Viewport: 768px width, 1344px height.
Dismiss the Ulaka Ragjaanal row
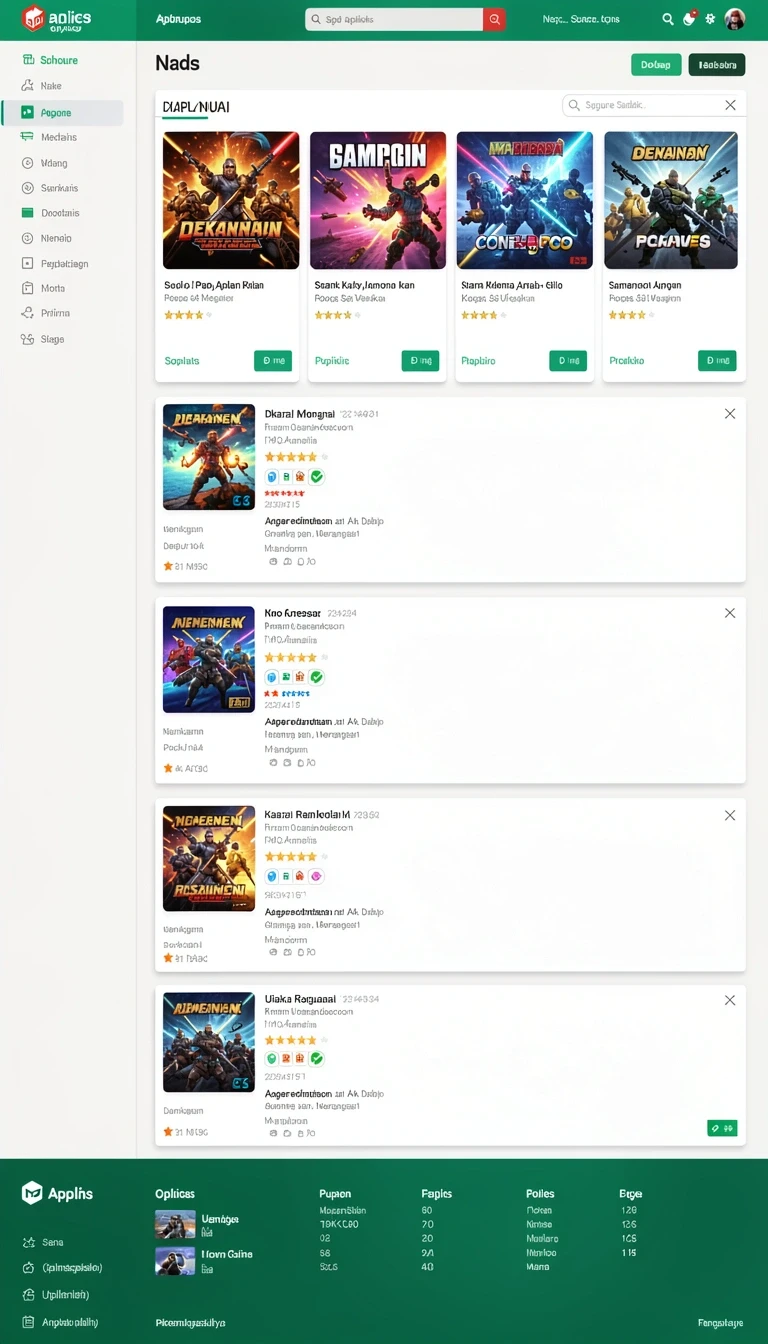coord(730,1000)
